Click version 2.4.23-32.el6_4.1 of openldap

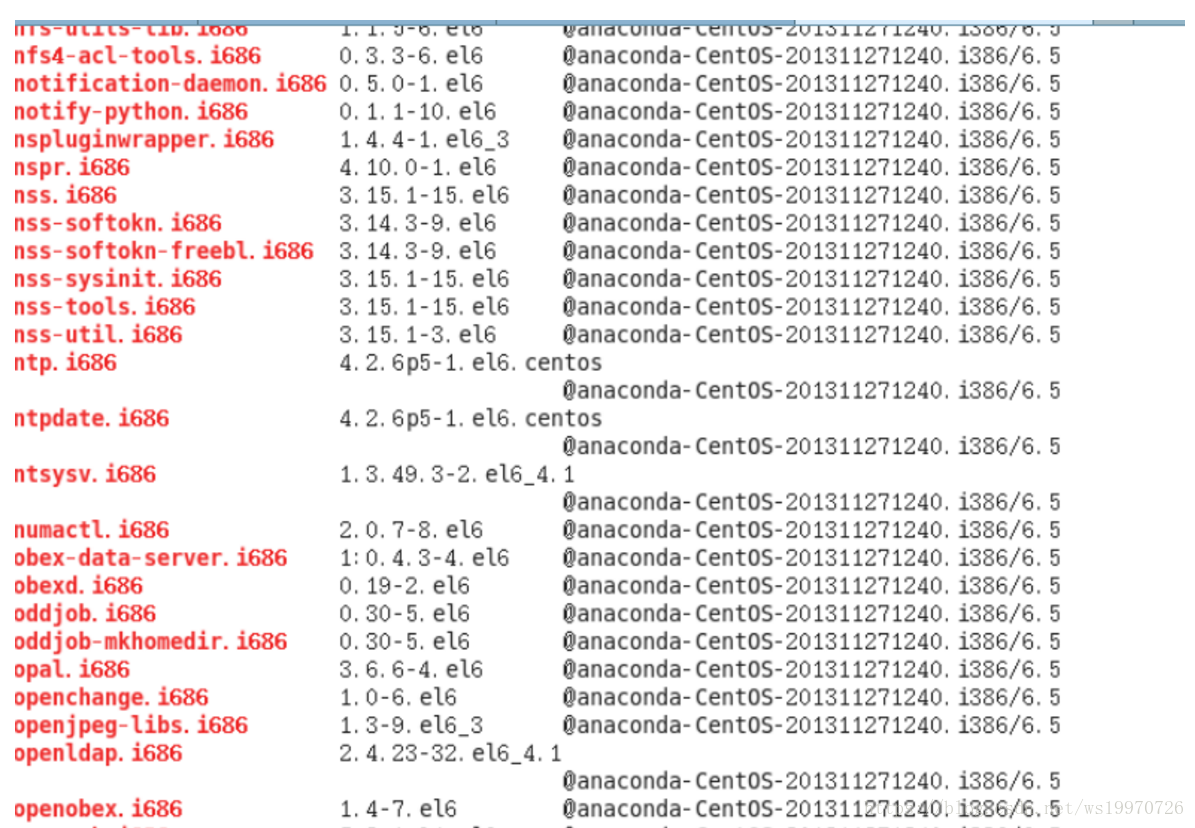tap(450, 753)
